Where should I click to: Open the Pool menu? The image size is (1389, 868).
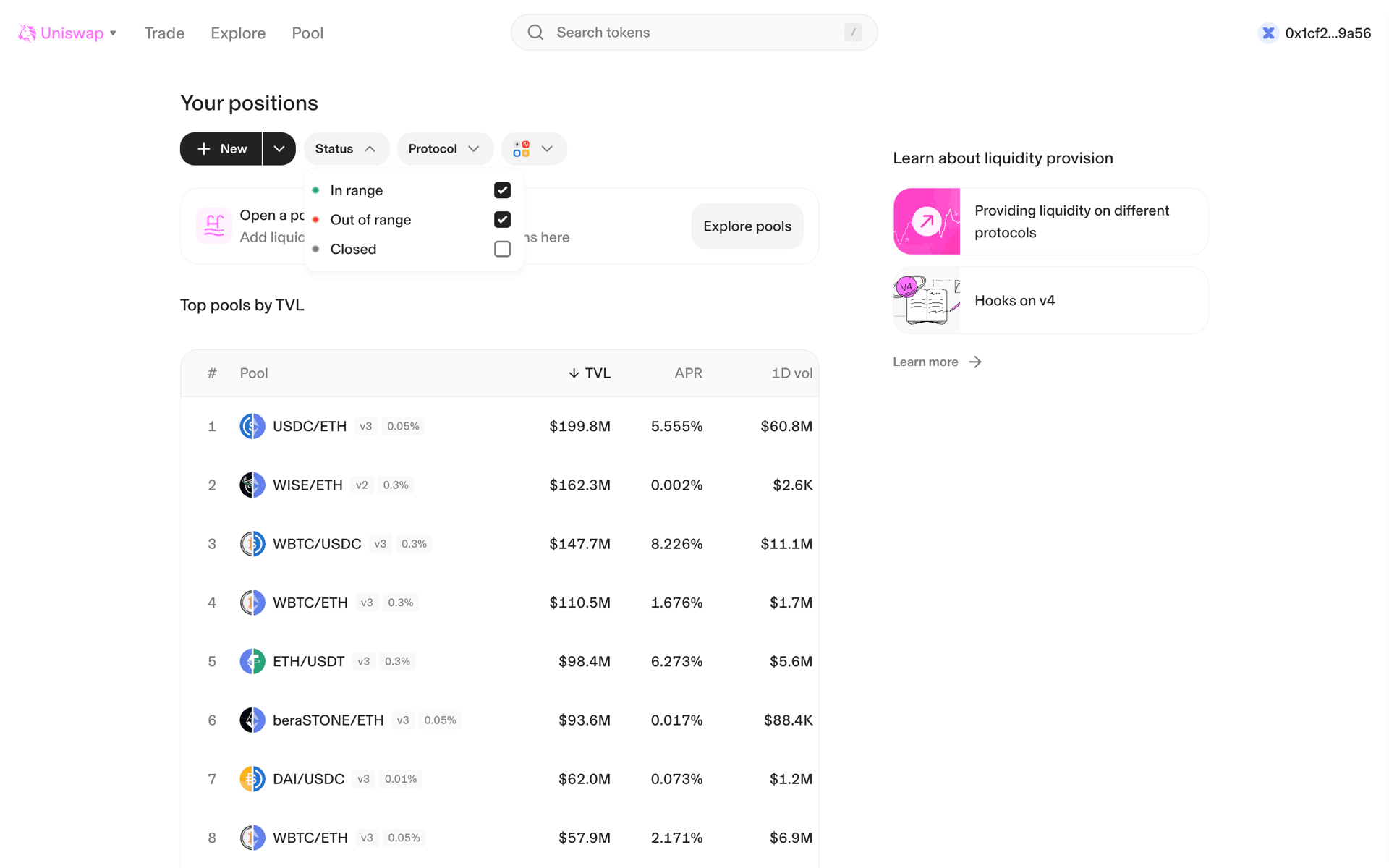click(307, 33)
